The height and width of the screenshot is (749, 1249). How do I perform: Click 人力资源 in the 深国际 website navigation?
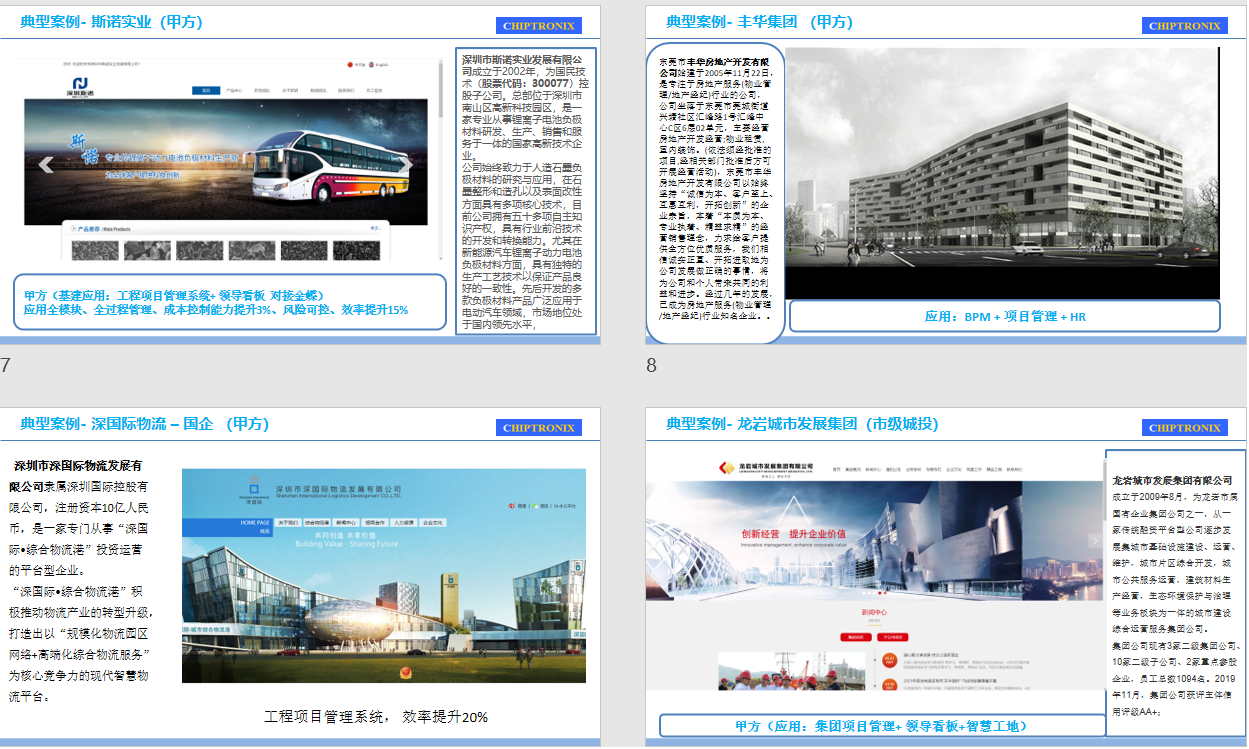coord(405,522)
